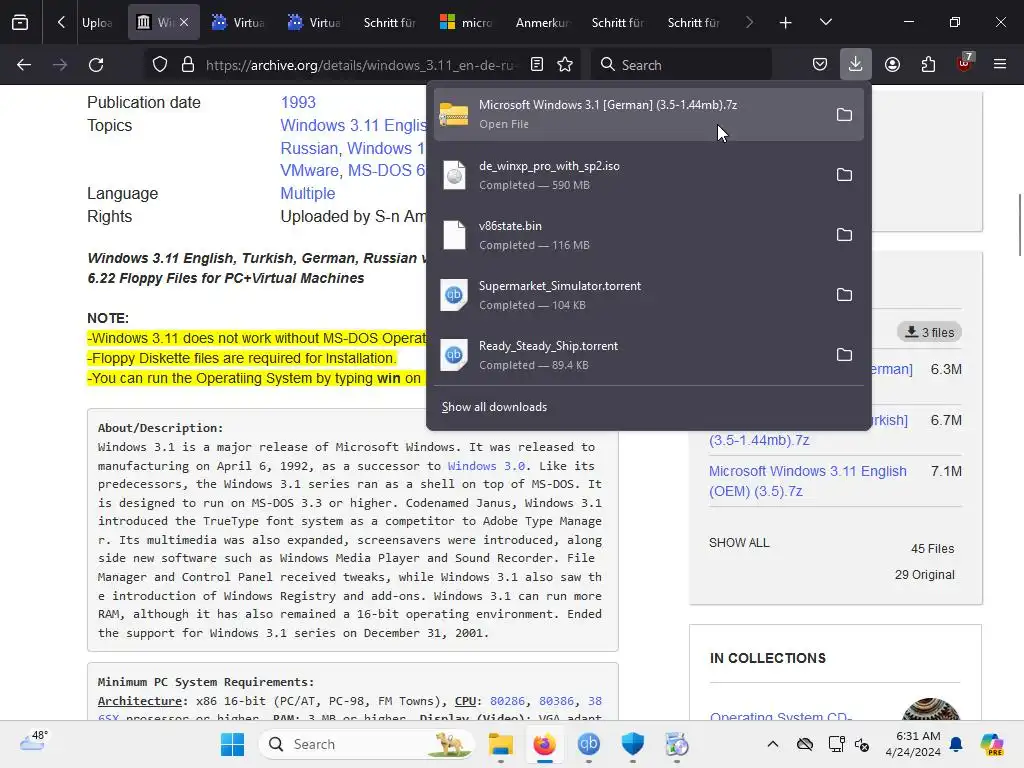Show de_winxp_pro_with_sp2.iso in folder
1024x768 pixels.
[844, 175]
